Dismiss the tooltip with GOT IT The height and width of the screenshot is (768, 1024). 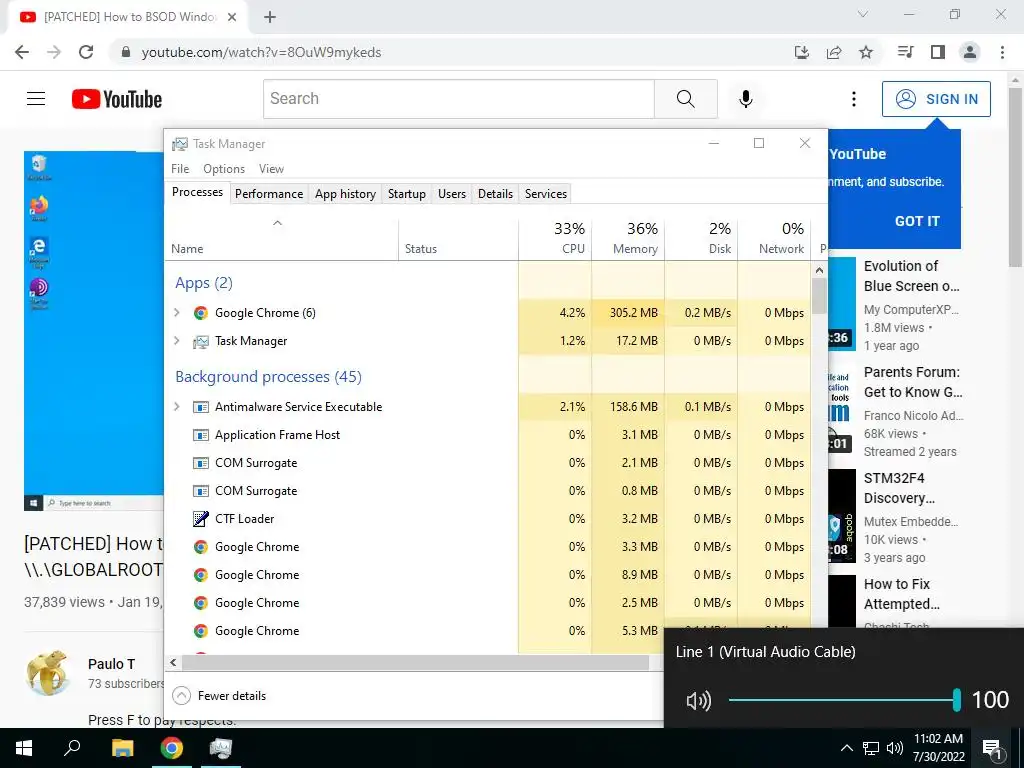[x=917, y=221]
